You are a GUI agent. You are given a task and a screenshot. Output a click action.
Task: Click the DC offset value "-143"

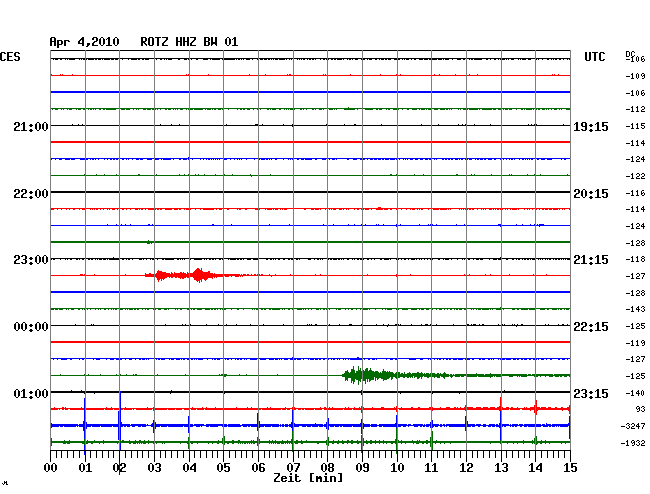click(635, 309)
